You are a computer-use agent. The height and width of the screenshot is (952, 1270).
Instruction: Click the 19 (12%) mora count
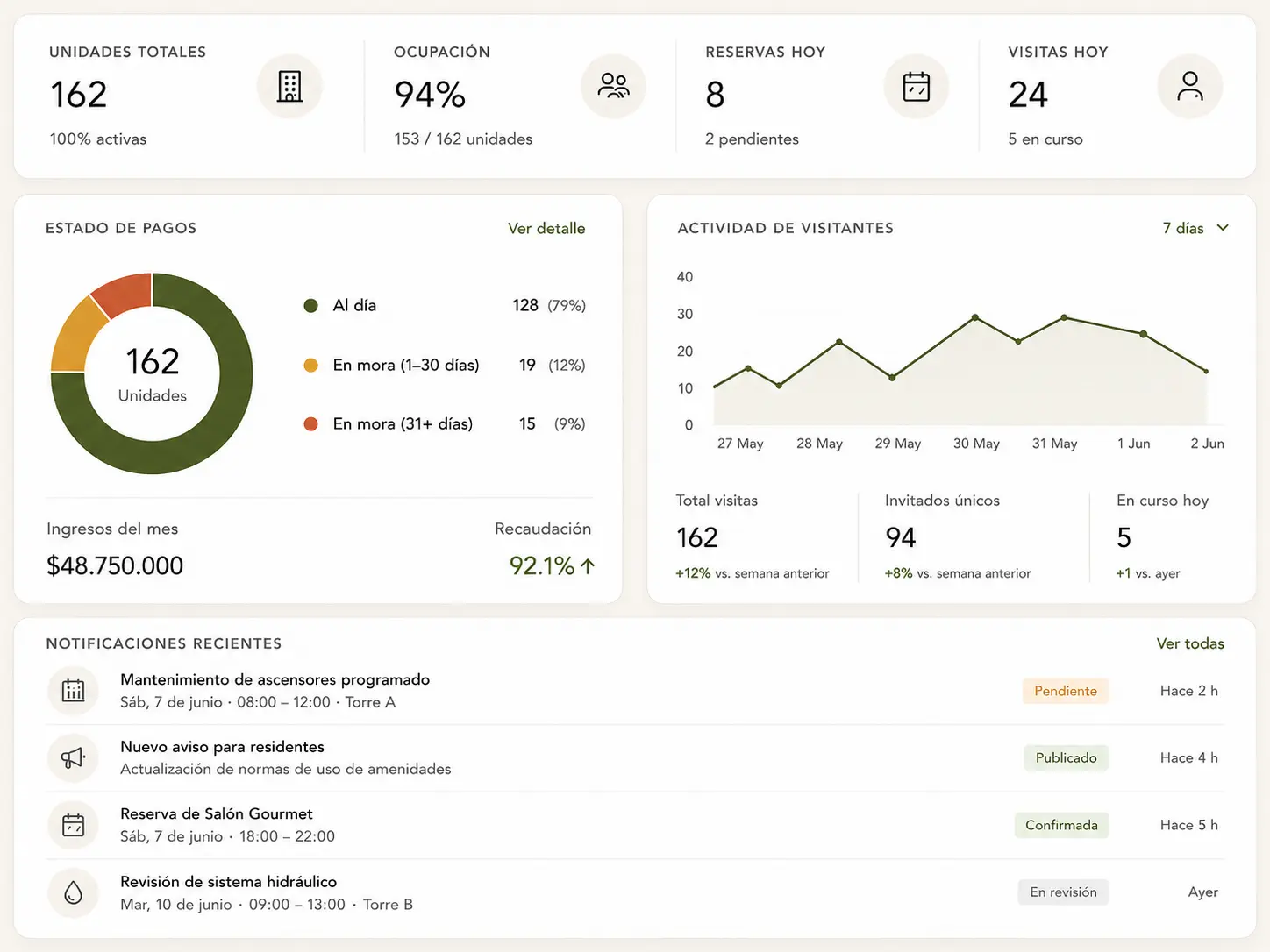(x=552, y=365)
